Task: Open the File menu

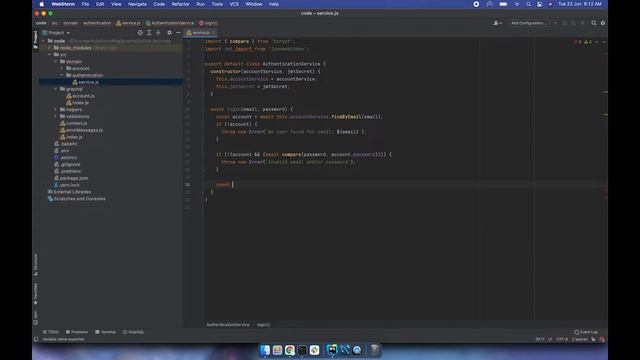Action: pyautogui.click(x=85, y=4)
